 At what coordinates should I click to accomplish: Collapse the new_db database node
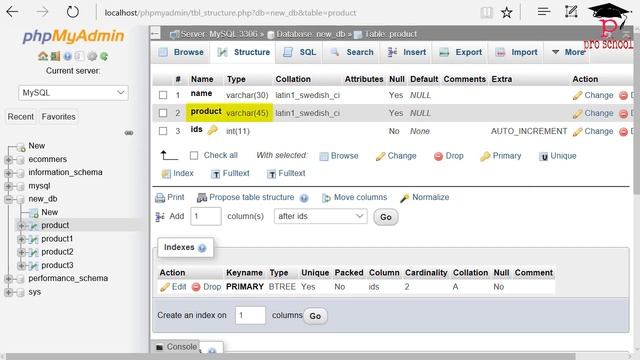(9, 199)
